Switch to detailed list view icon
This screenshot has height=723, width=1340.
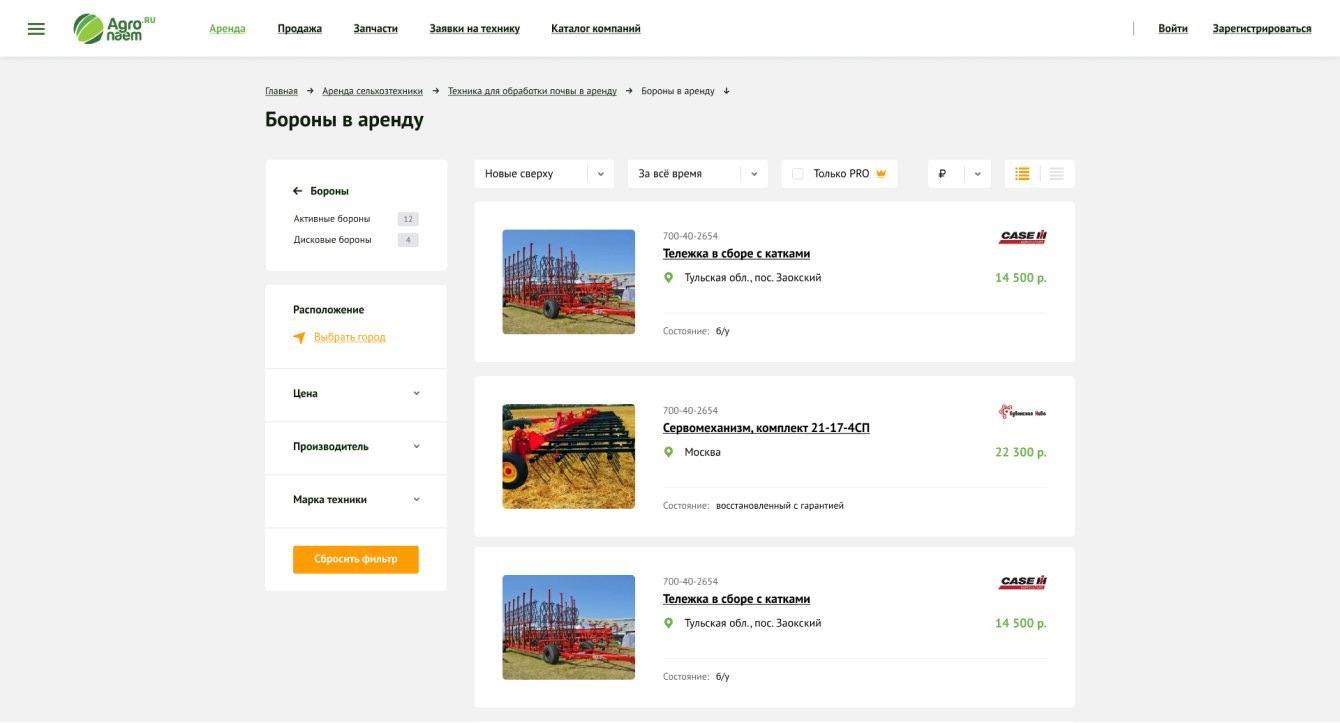[1022, 174]
